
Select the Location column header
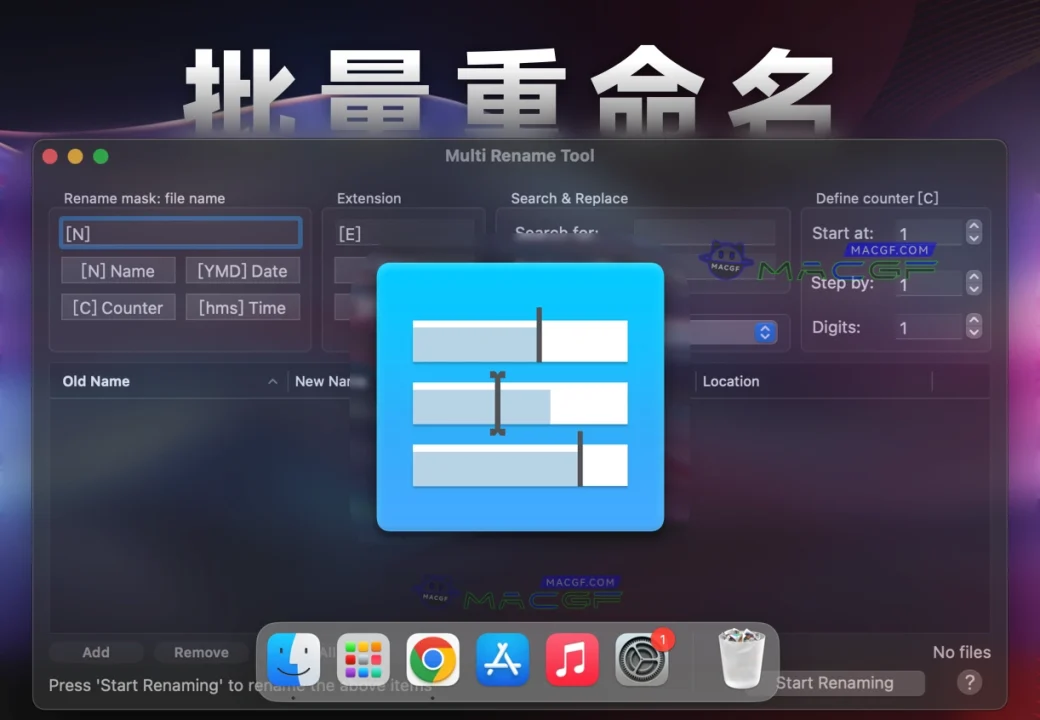point(731,381)
